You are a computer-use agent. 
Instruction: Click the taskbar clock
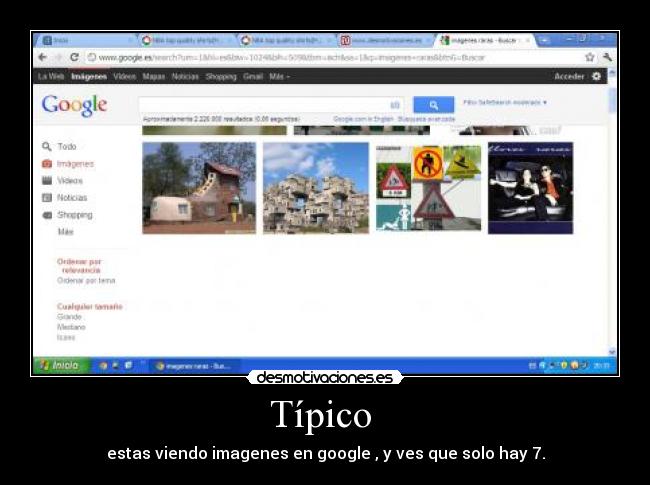[601, 366]
